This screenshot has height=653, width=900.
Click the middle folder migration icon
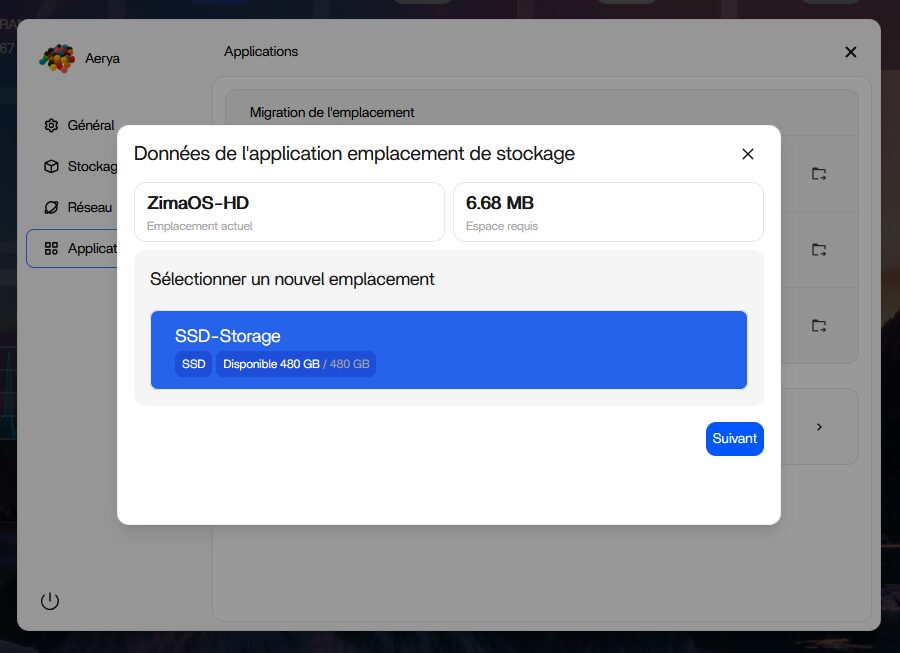(x=819, y=249)
